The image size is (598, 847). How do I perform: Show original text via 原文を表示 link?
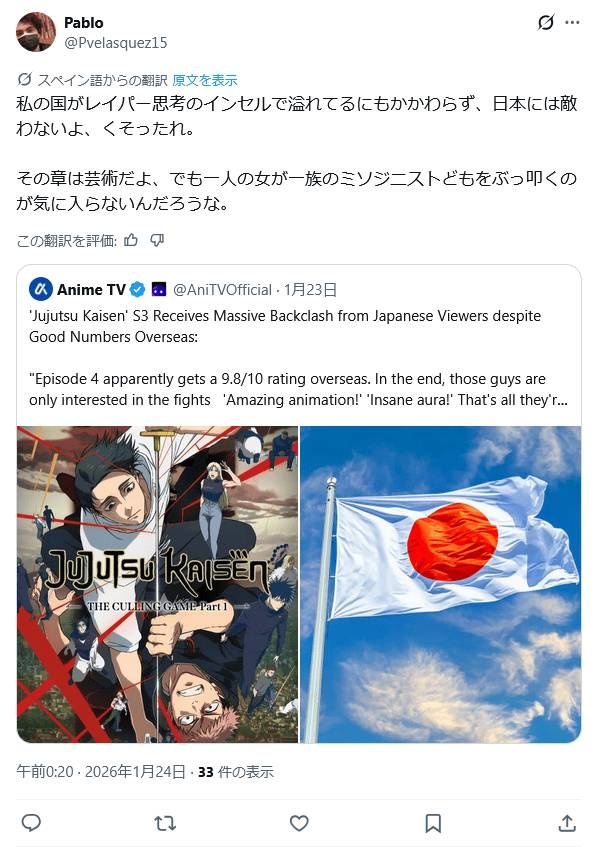point(205,80)
